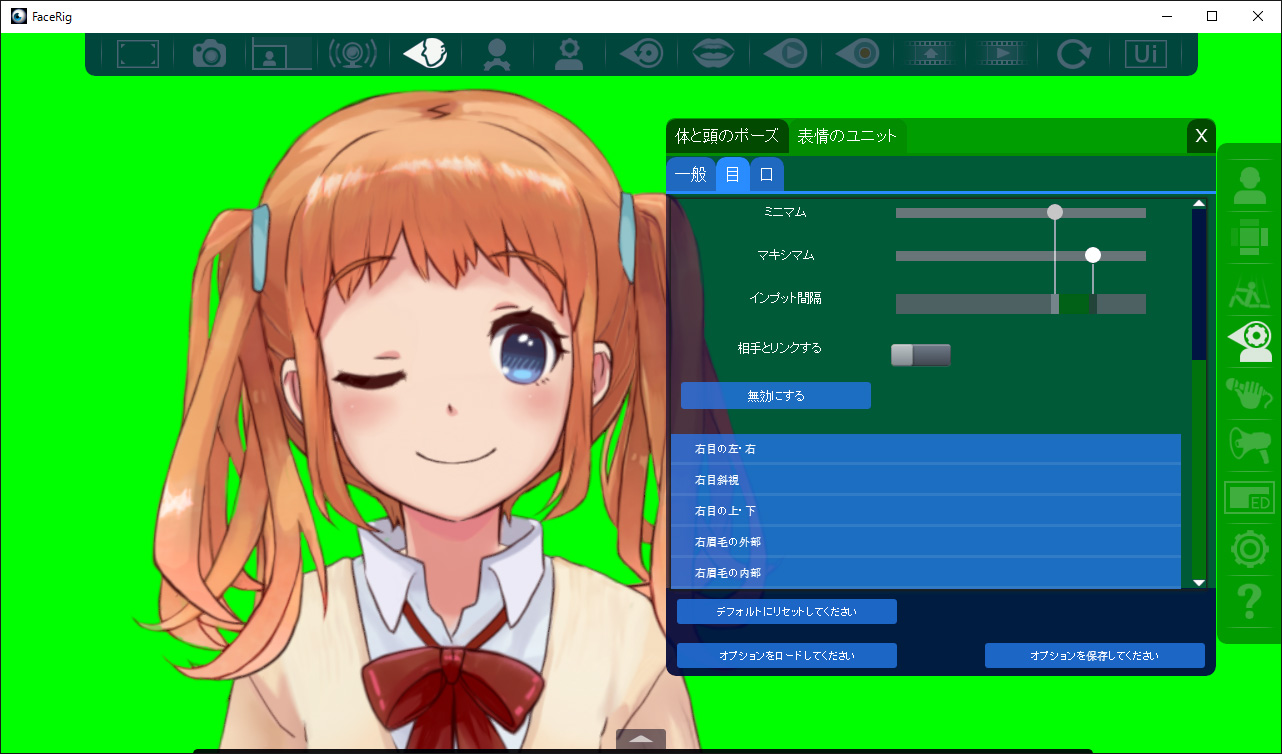Open the megaphone icon in right sidebar

coord(1249,446)
